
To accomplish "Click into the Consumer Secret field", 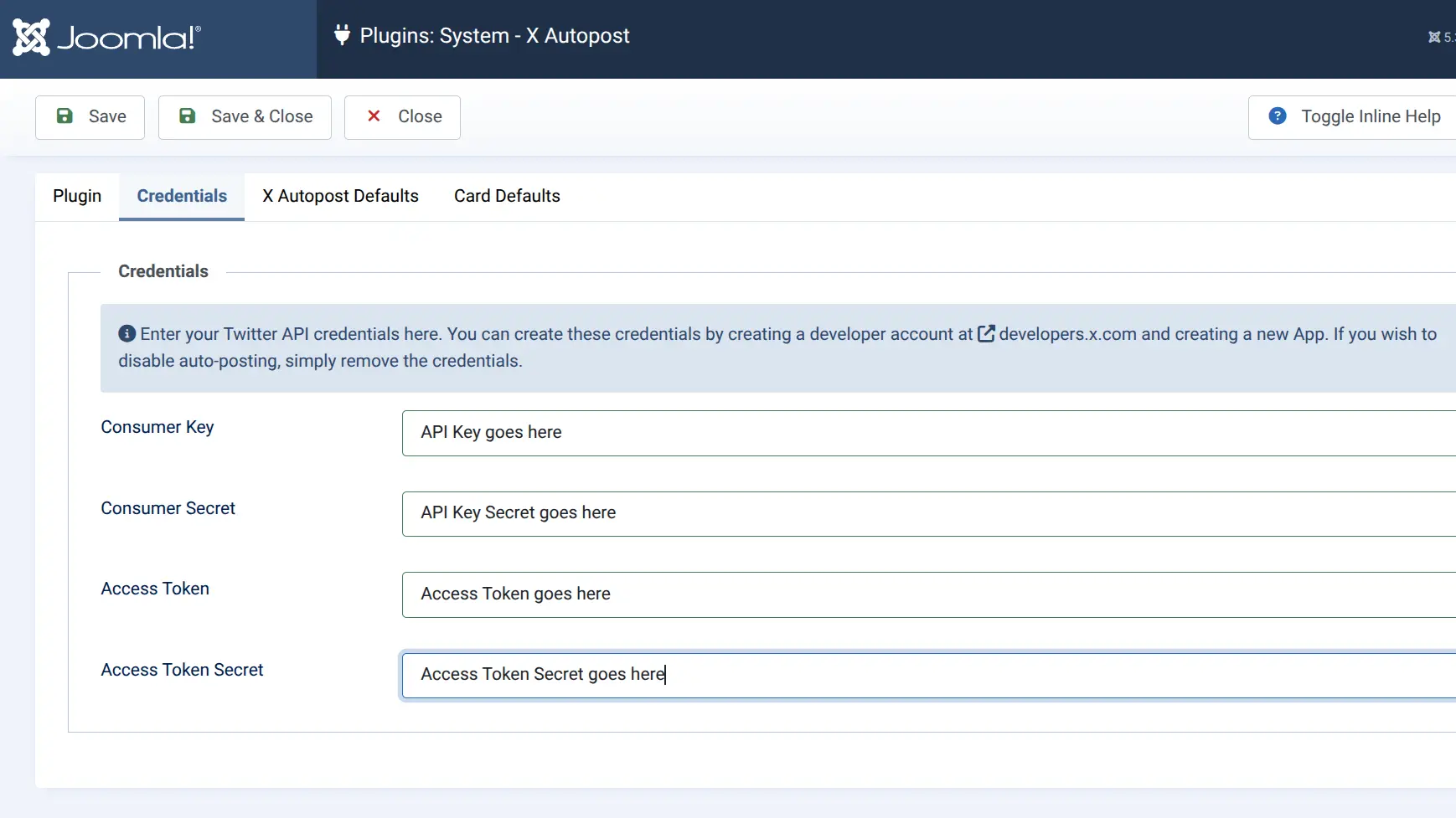I will pyautogui.click(x=922, y=513).
